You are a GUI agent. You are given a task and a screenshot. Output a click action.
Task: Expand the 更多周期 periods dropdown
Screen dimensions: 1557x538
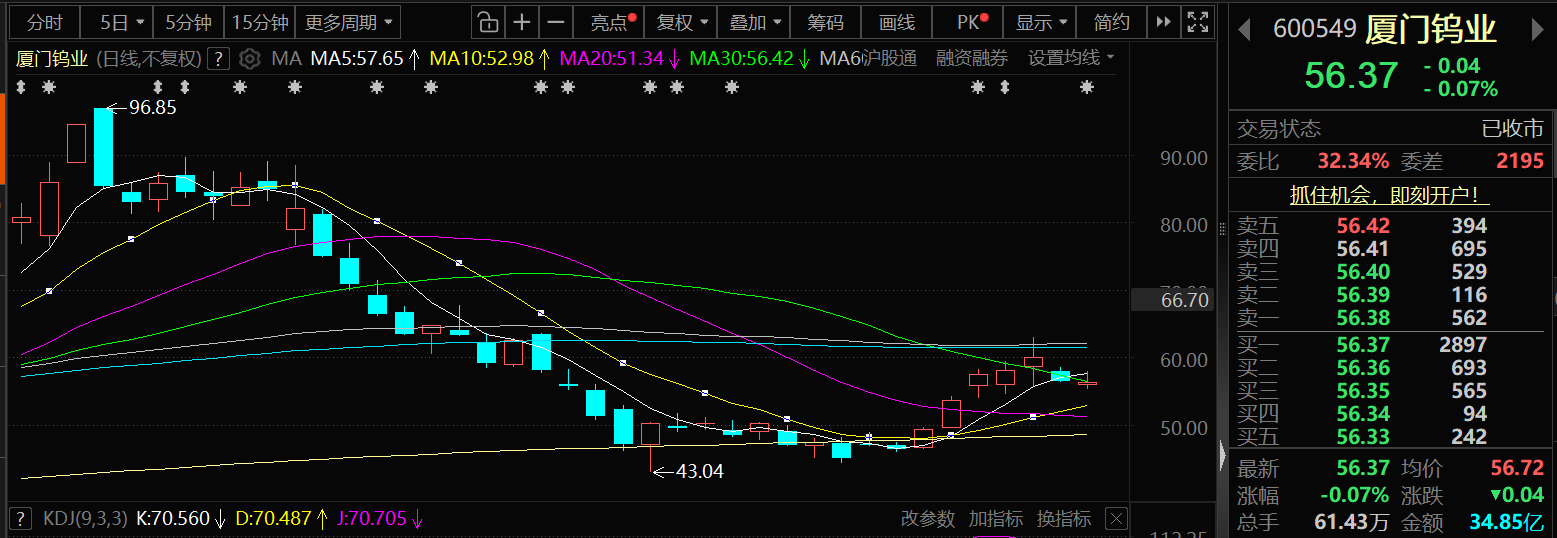(350, 22)
